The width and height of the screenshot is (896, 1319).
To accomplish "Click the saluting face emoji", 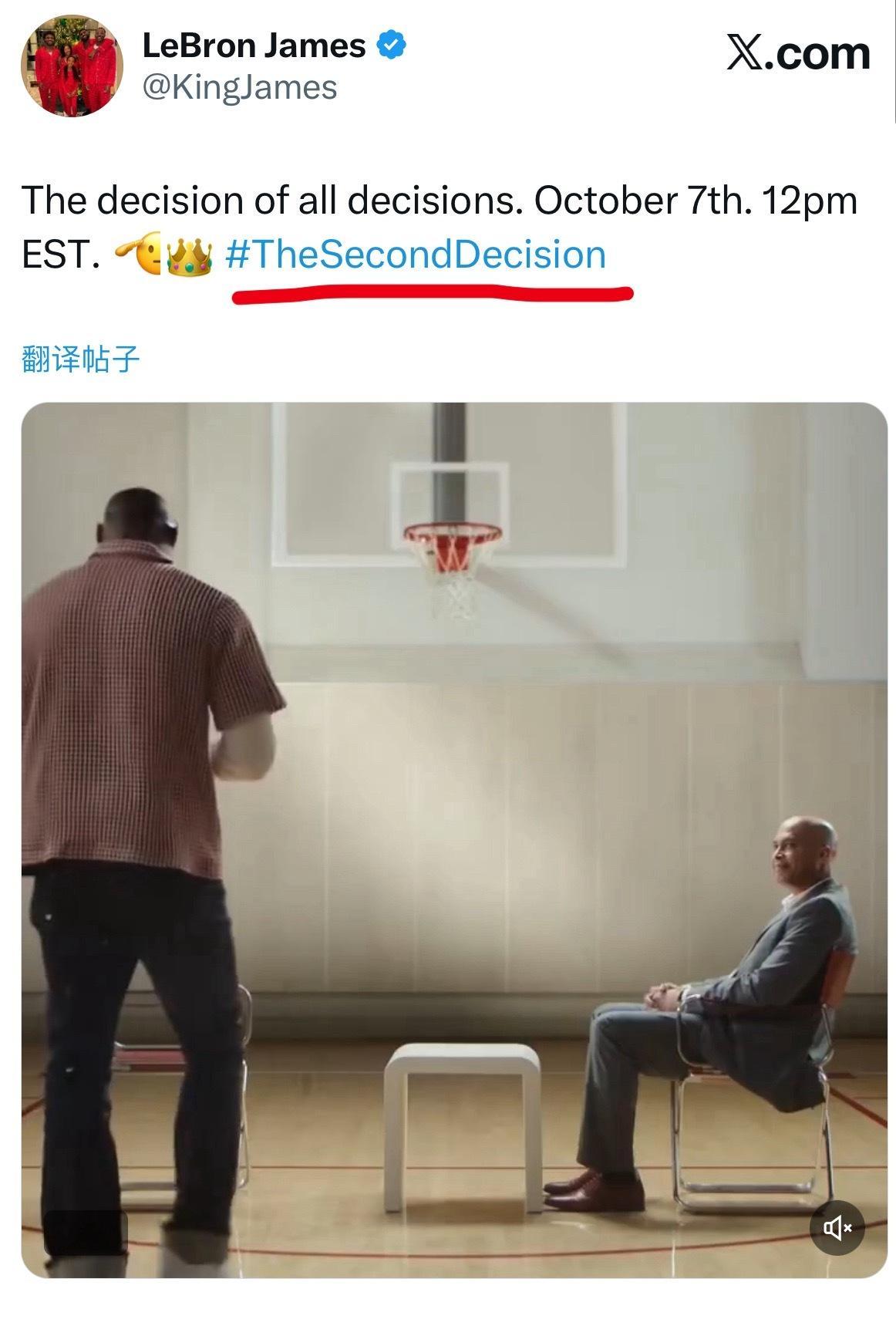I will (139, 254).
